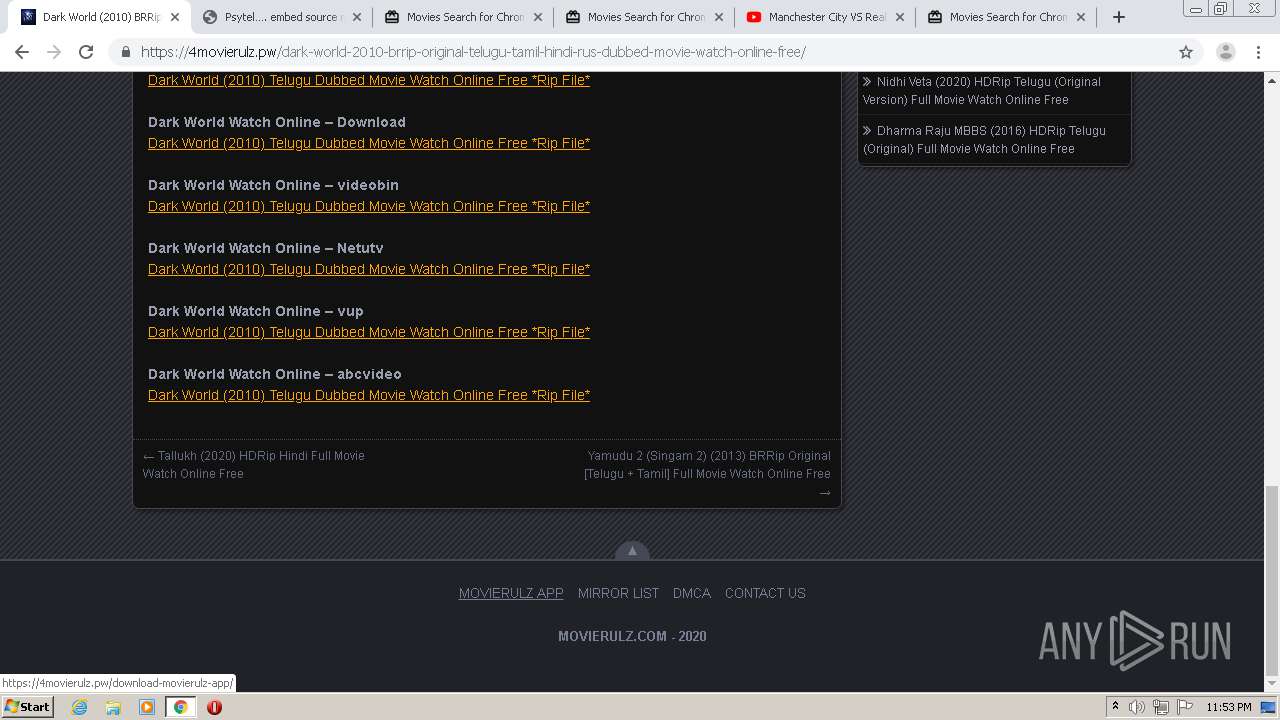Launch Internet Explorer from taskbar
The image size is (1280, 720).
point(80,707)
